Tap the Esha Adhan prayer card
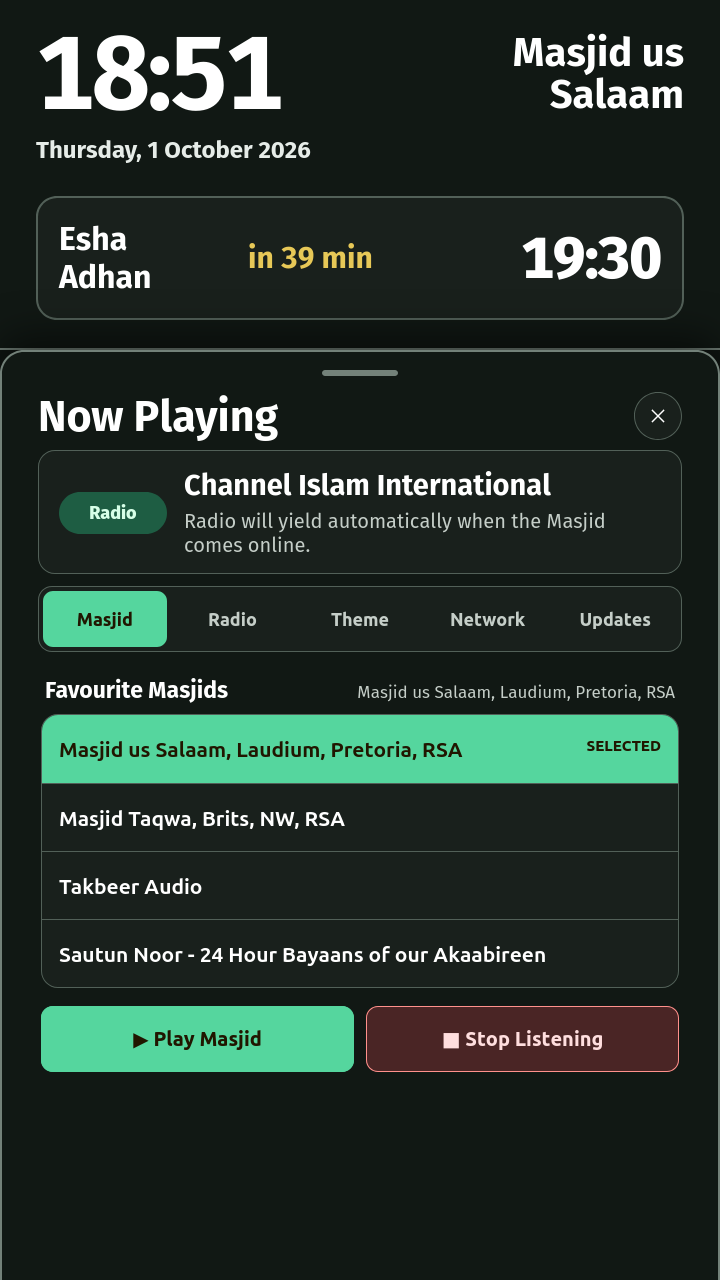Image resolution: width=720 pixels, height=1280 pixels. 360,258
